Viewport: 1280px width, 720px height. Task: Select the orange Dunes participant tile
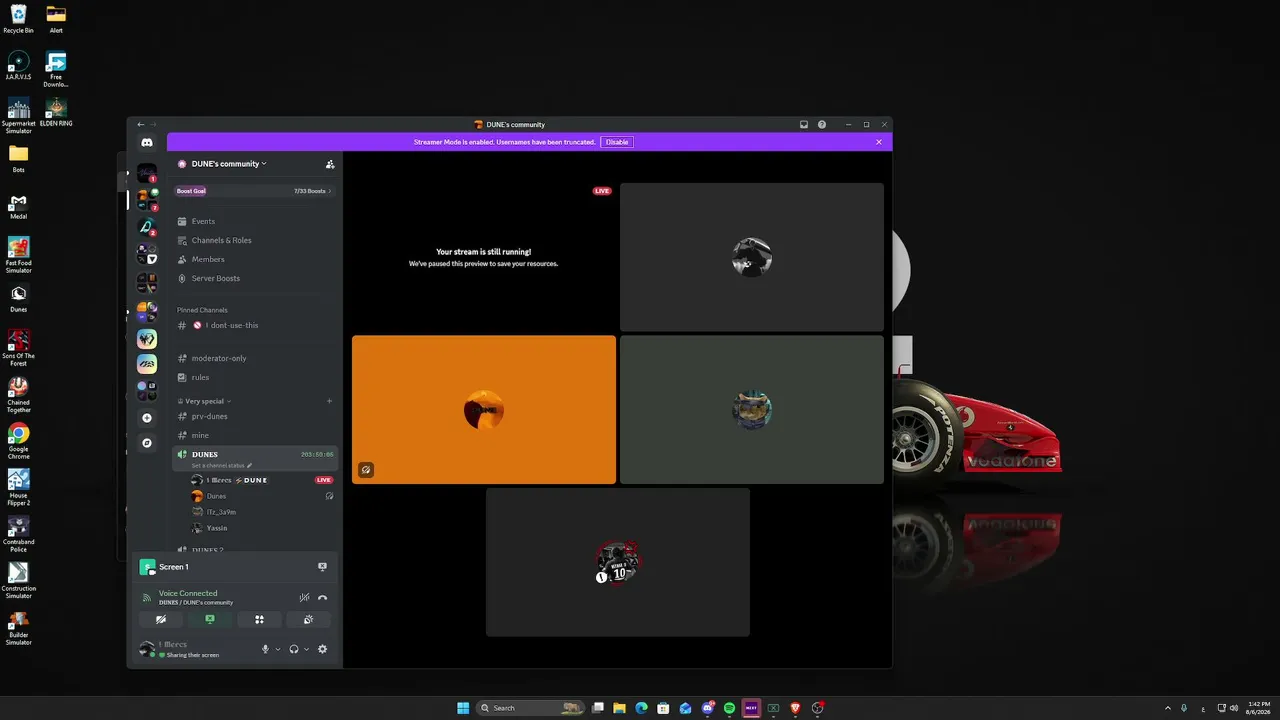(x=484, y=410)
